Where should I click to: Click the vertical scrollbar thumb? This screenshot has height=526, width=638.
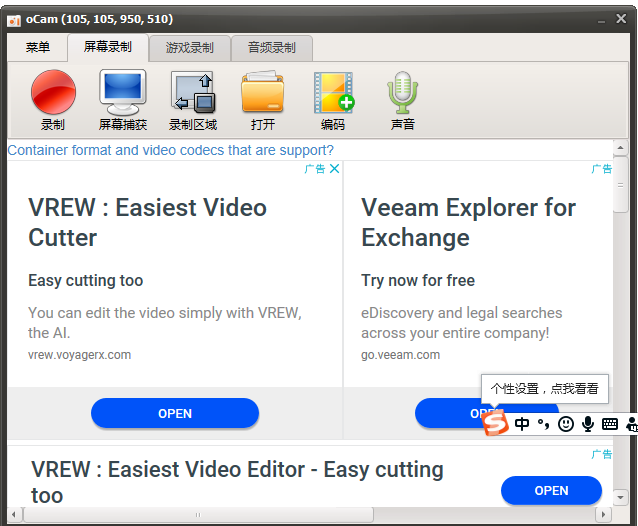click(620, 184)
